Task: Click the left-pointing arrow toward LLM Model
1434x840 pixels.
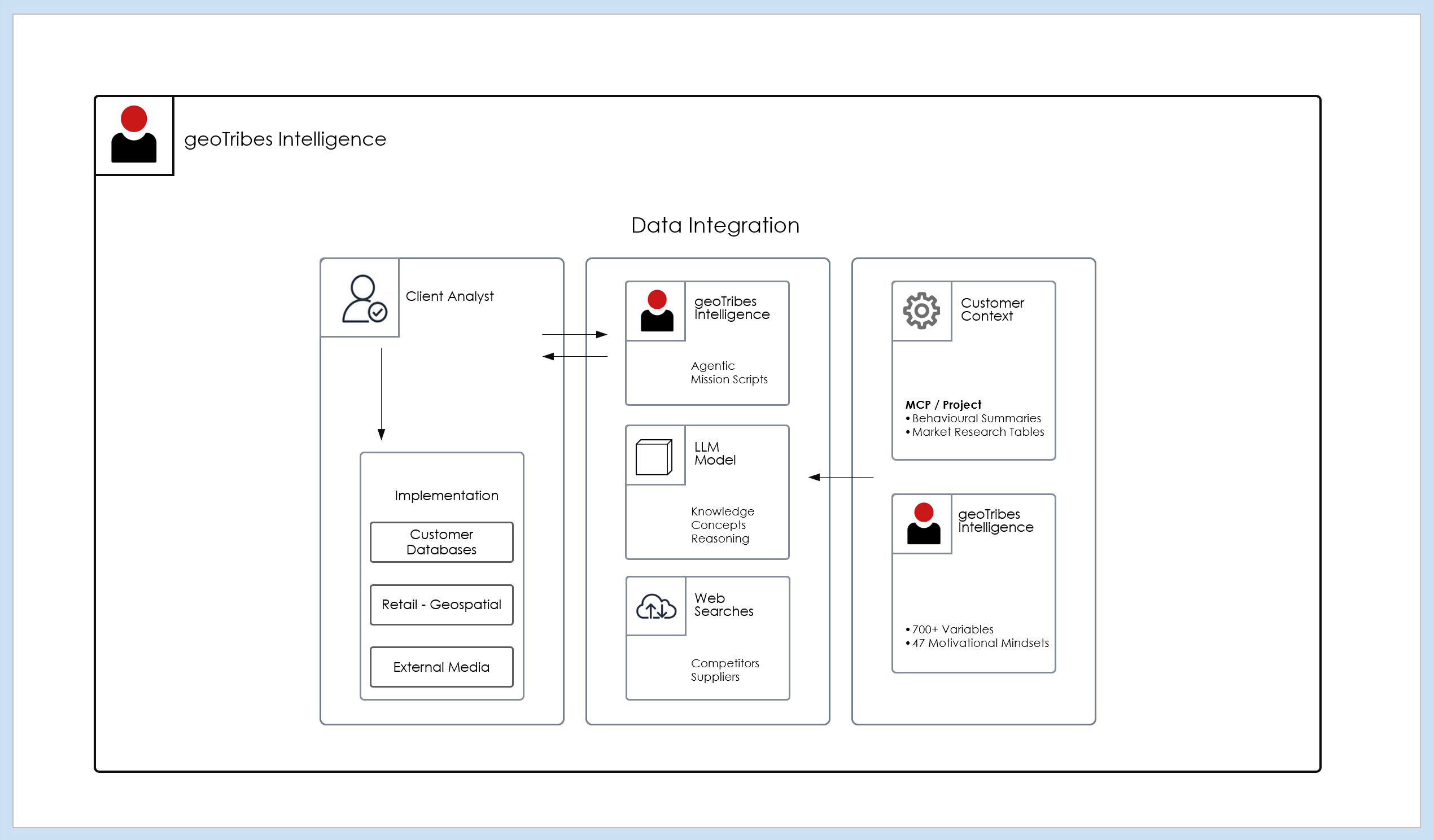Action: tap(841, 477)
